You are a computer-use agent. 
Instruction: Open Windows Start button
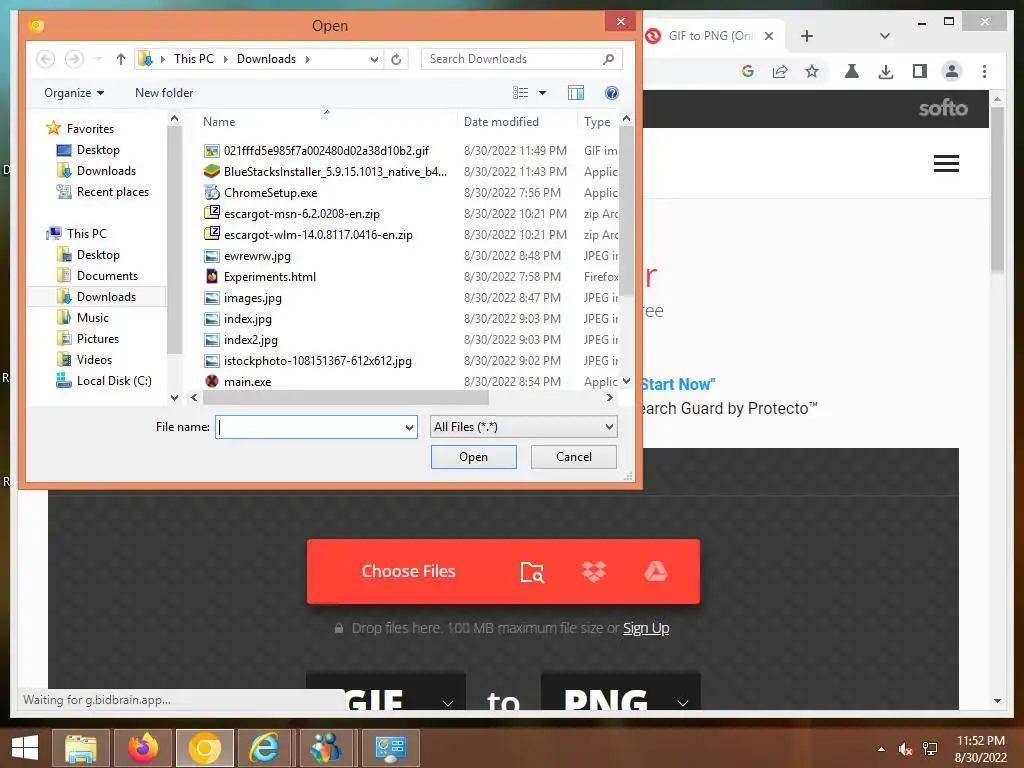point(25,748)
